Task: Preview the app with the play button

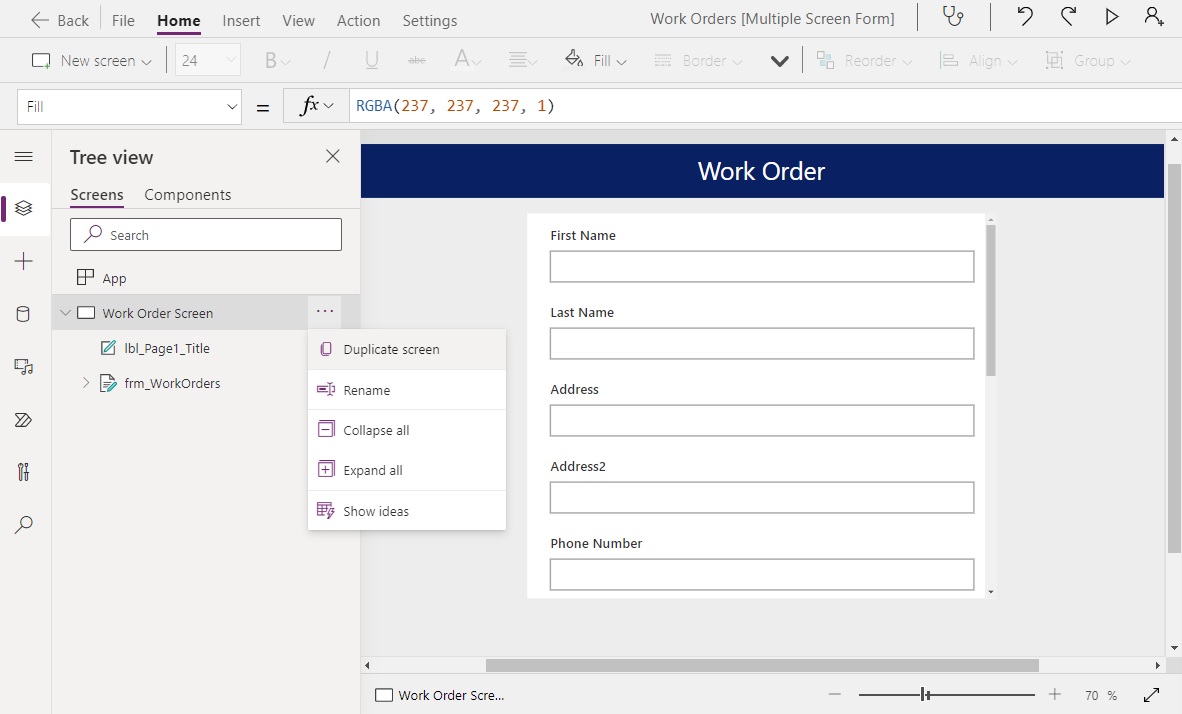Action: 1111,17
